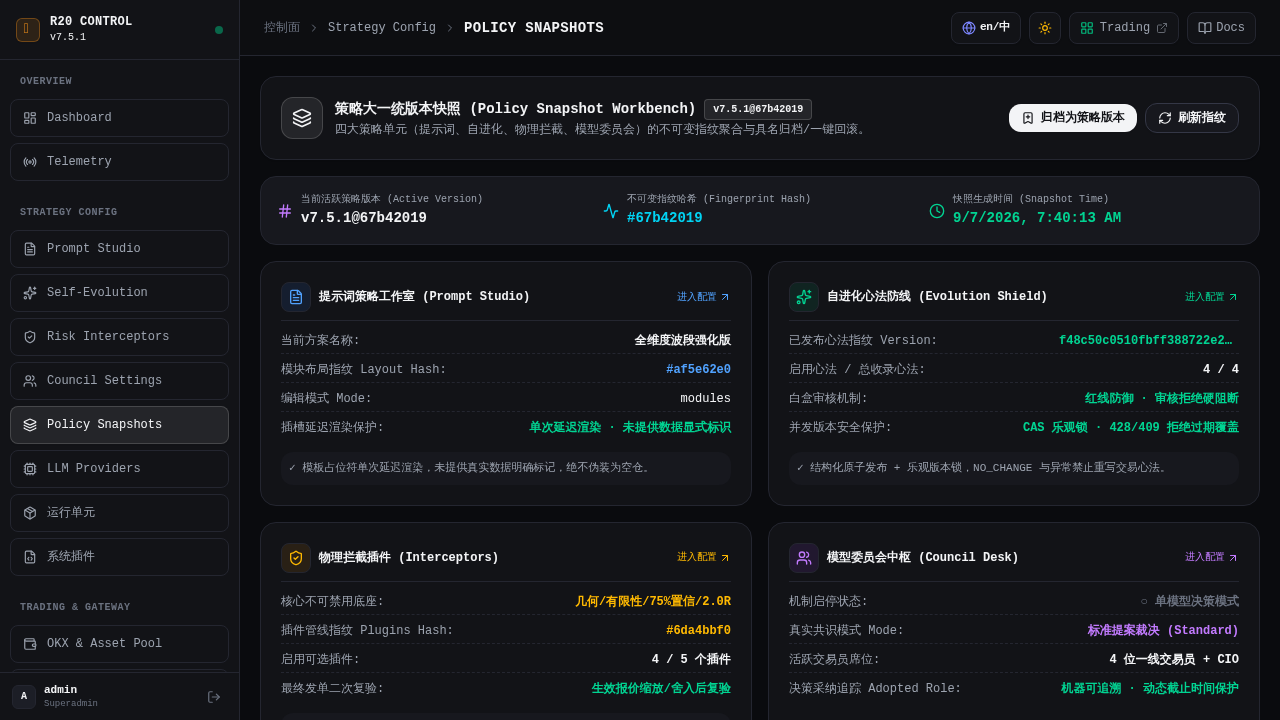Select Council Settings in sidebar
This screenshot has height=720, width=1280.
119,381
